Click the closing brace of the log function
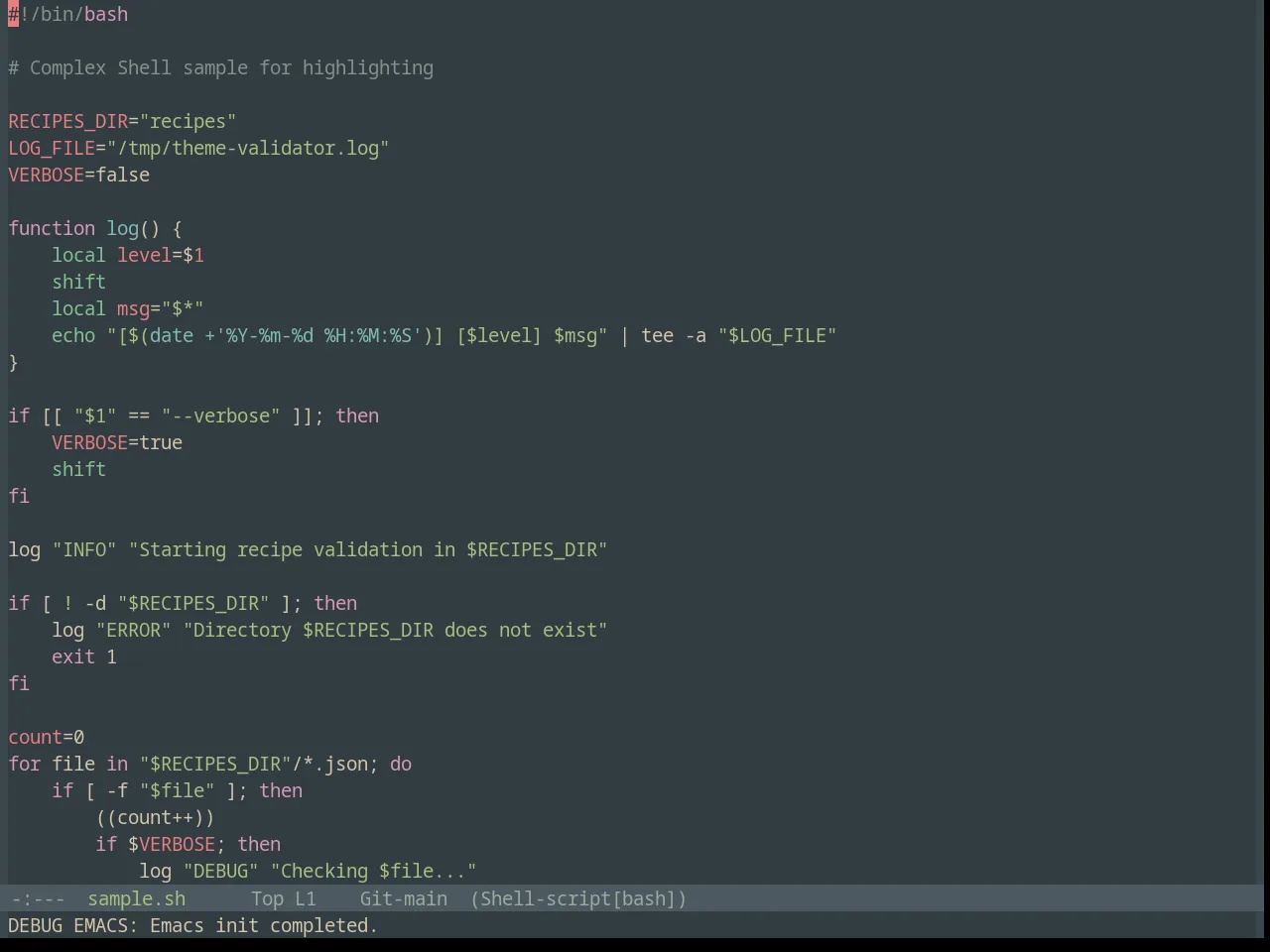 [13, 362]
